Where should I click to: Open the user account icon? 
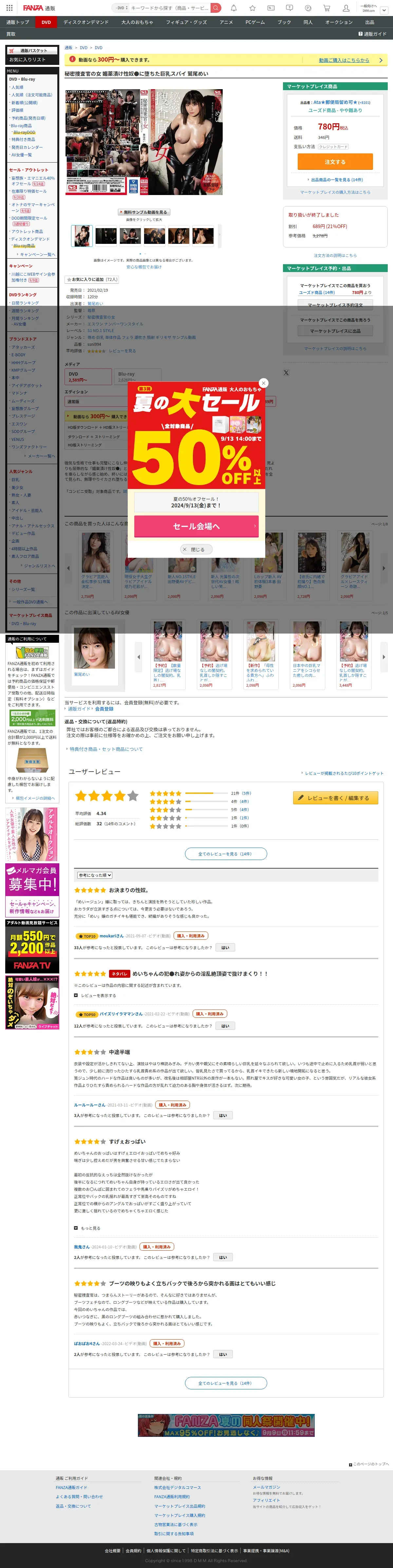pos(346,8)
